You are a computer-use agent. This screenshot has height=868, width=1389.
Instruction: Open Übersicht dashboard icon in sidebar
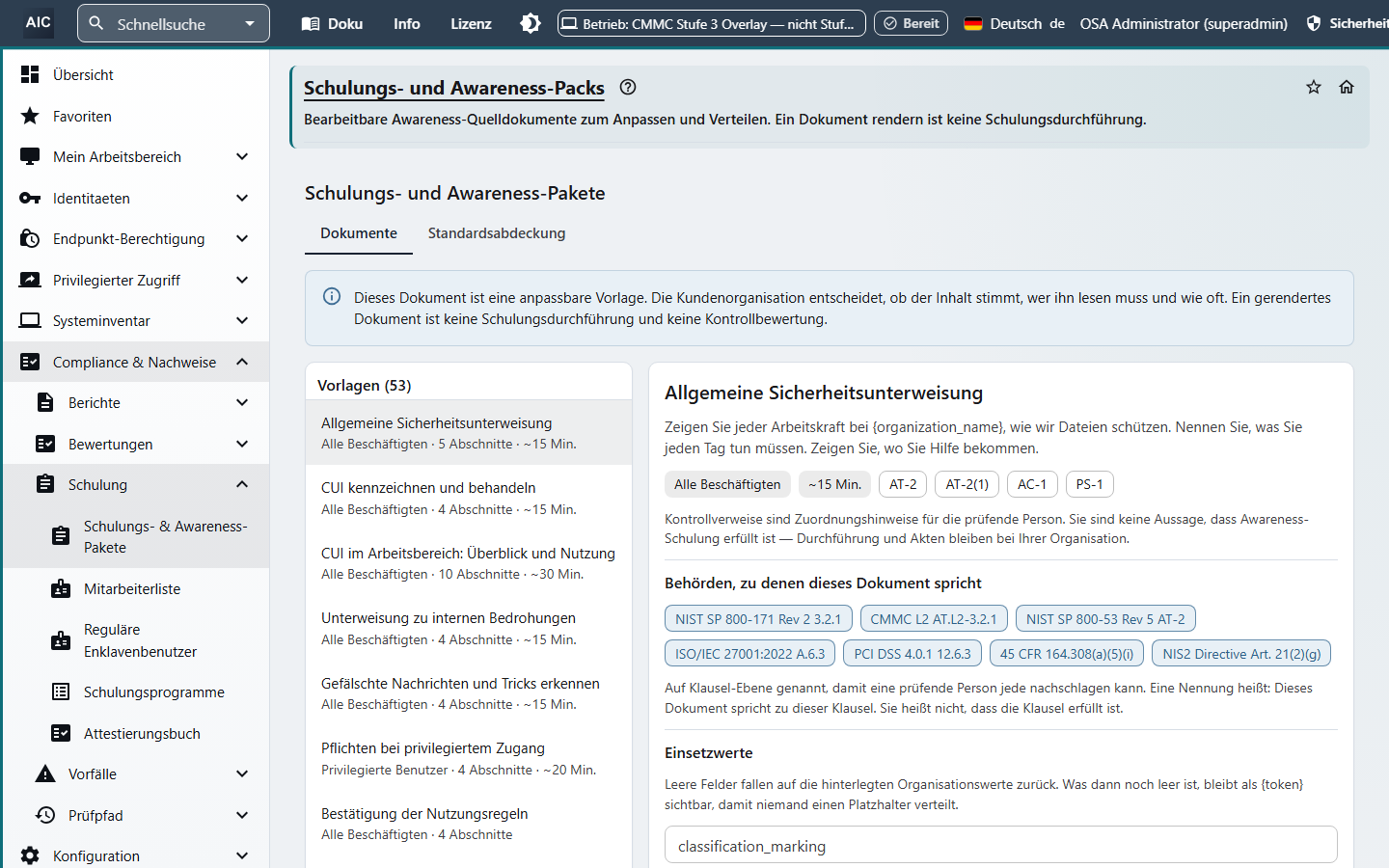tap(30, 74)
